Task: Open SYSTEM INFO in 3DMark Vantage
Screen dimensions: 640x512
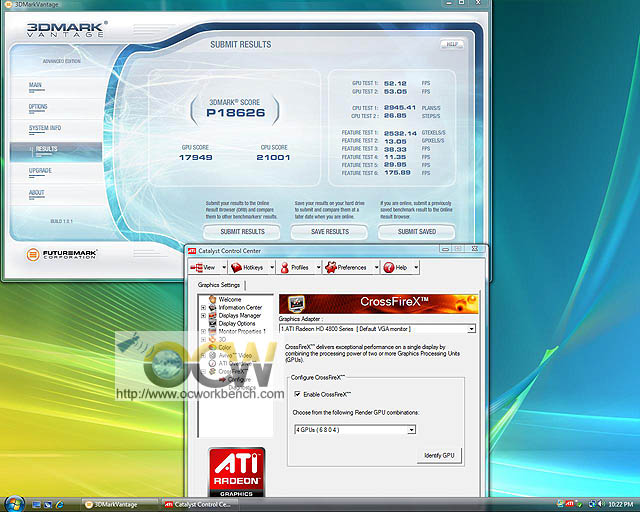Action: (45, 128)
